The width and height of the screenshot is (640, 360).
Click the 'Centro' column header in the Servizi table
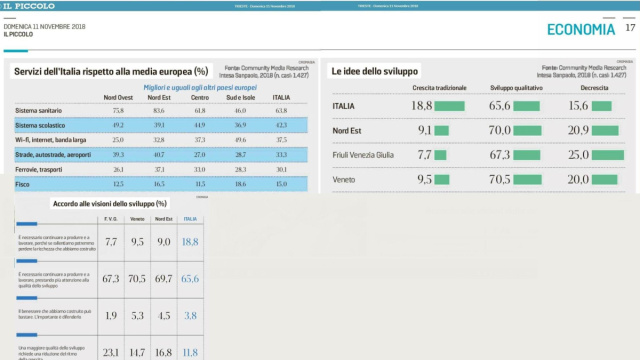pos(200,98)
